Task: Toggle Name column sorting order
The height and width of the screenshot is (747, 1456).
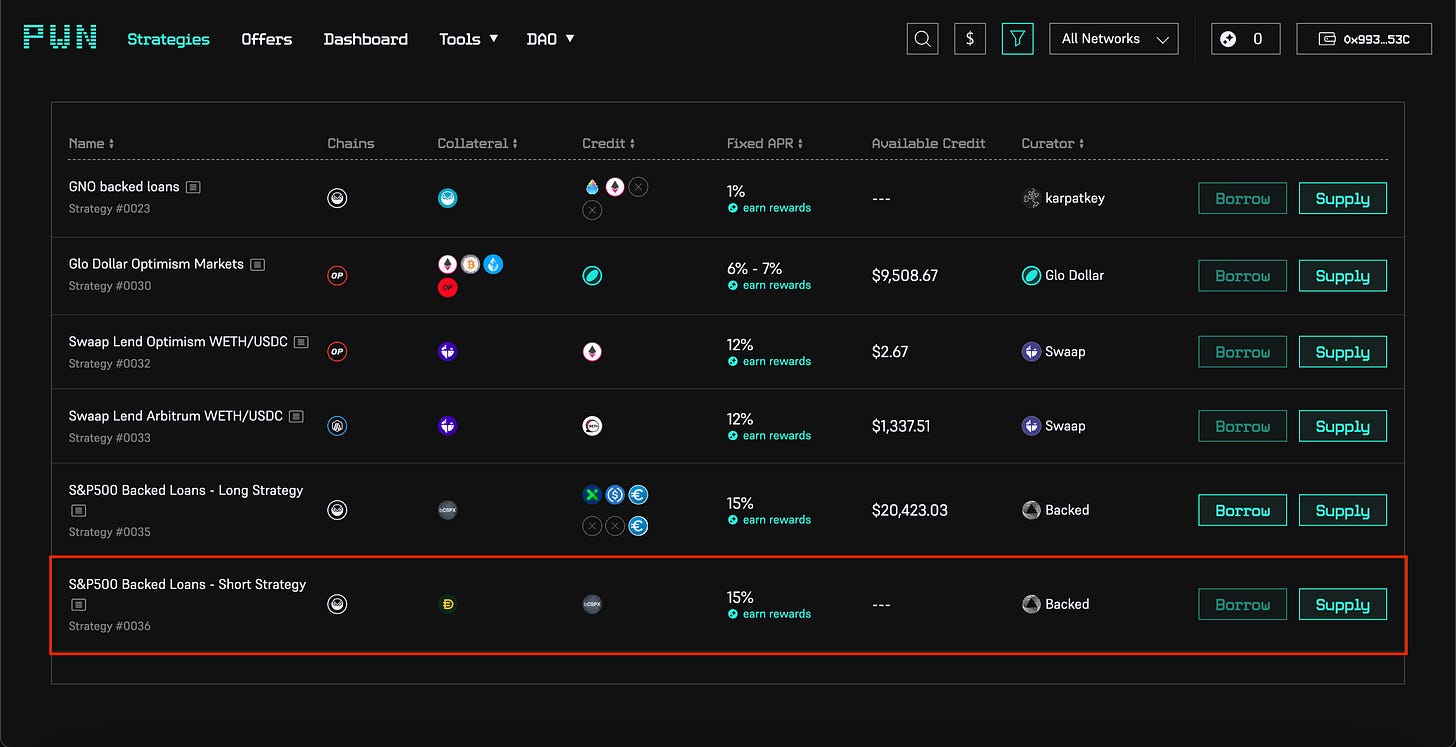Action: point(91,143)
